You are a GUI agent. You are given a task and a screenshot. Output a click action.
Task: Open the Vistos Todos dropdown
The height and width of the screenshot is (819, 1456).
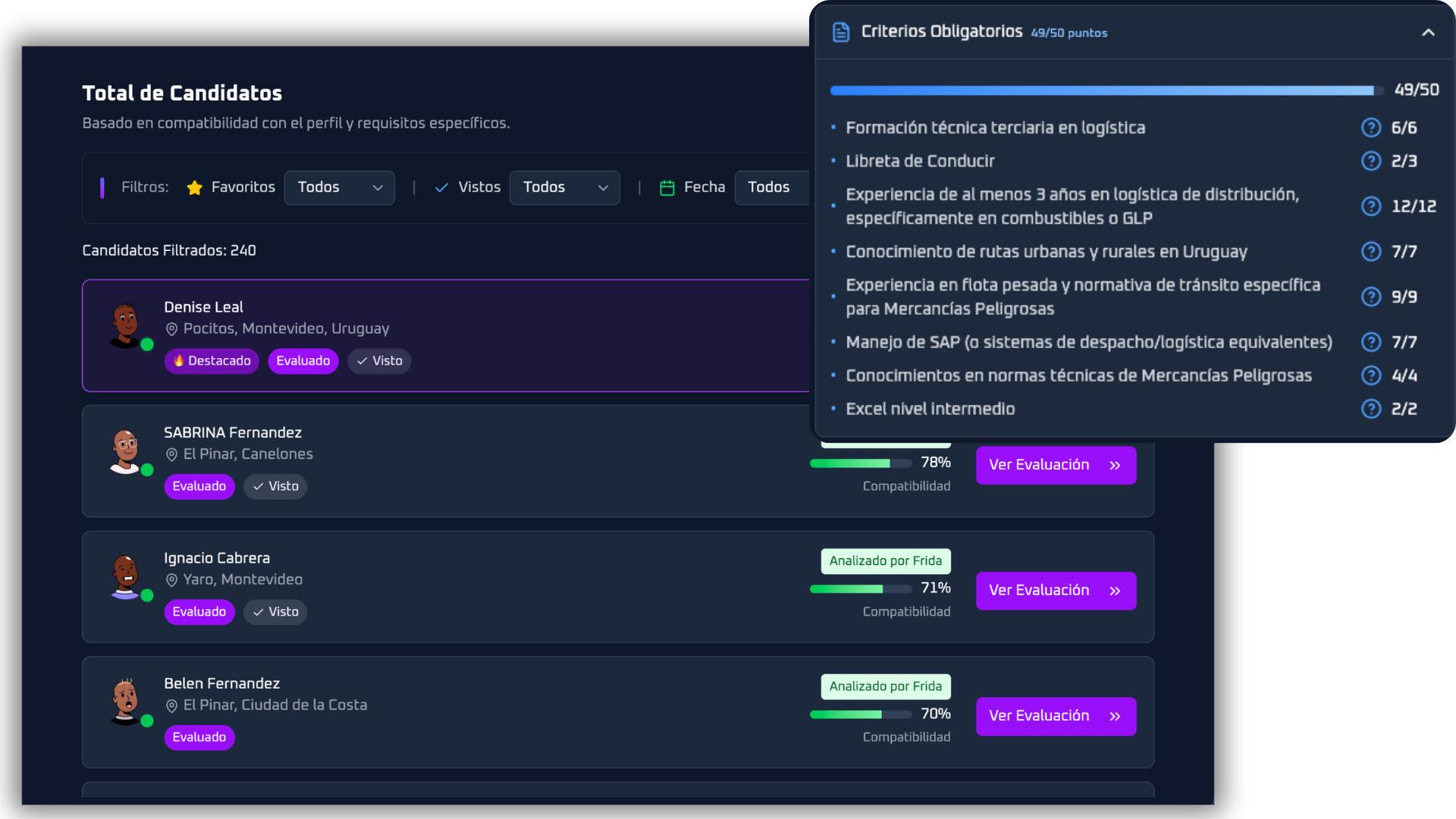(x=564, y=187)
